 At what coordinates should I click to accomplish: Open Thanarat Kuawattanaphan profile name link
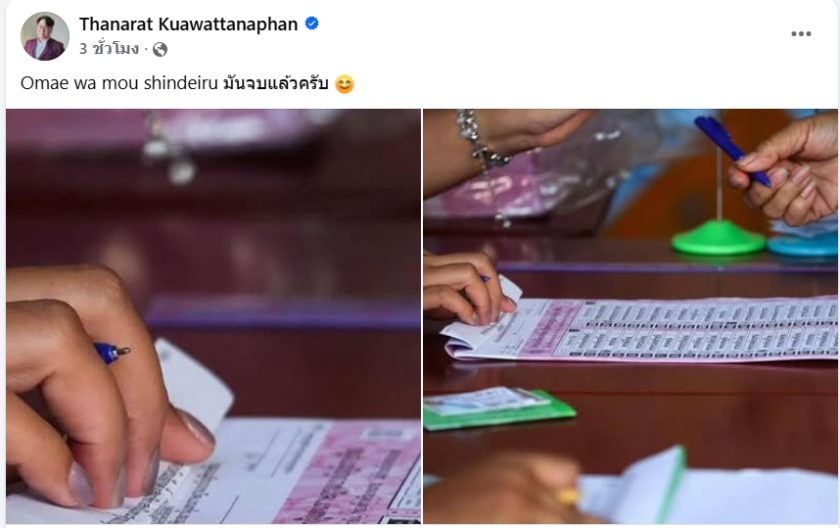(x=189, y=24)
